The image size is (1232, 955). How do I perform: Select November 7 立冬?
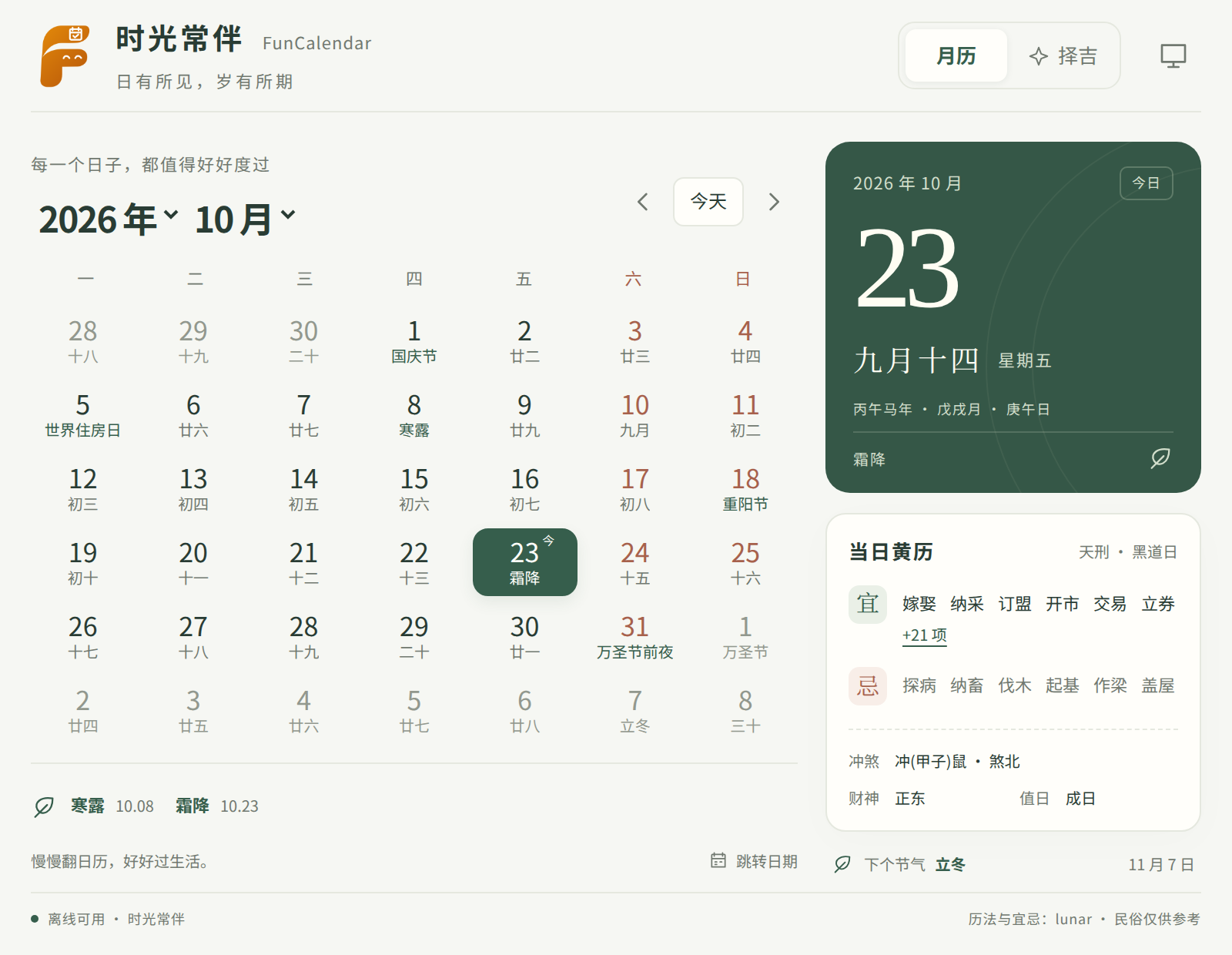(635, 710)
